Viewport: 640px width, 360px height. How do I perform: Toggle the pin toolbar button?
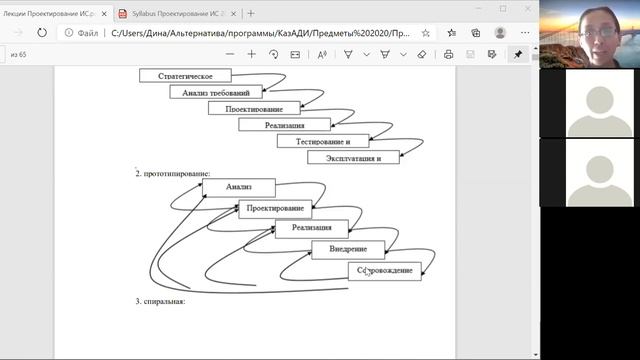pyautogui.click(x=518, y=54)
